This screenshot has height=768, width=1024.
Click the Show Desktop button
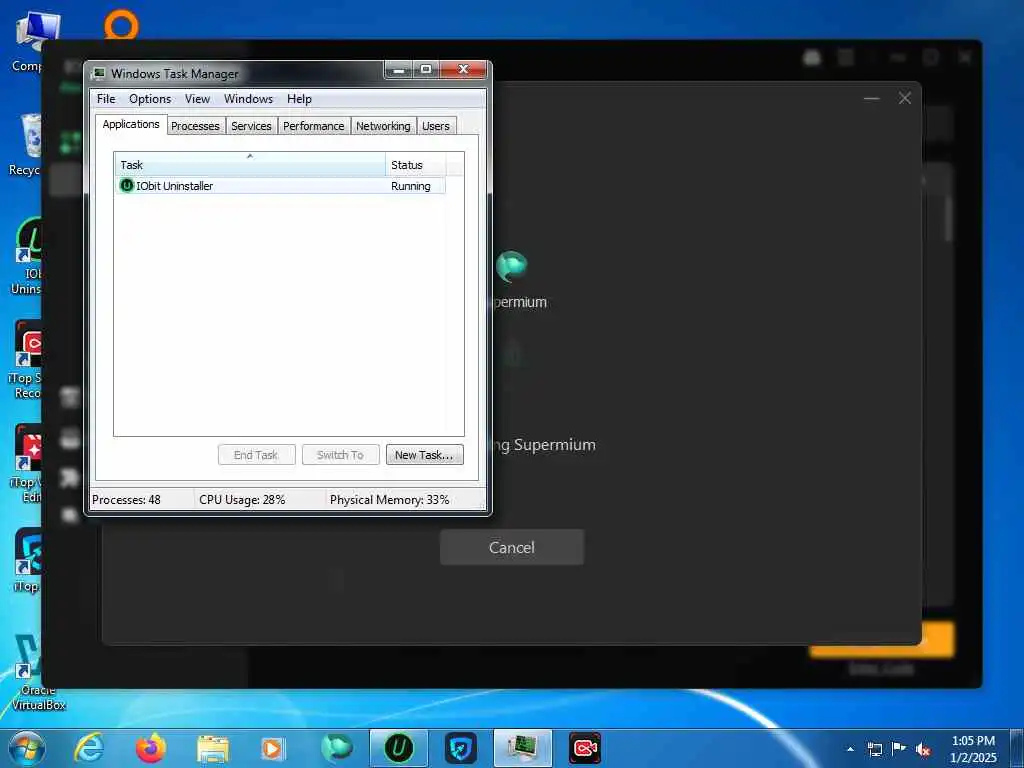[x=1017, y=748]
